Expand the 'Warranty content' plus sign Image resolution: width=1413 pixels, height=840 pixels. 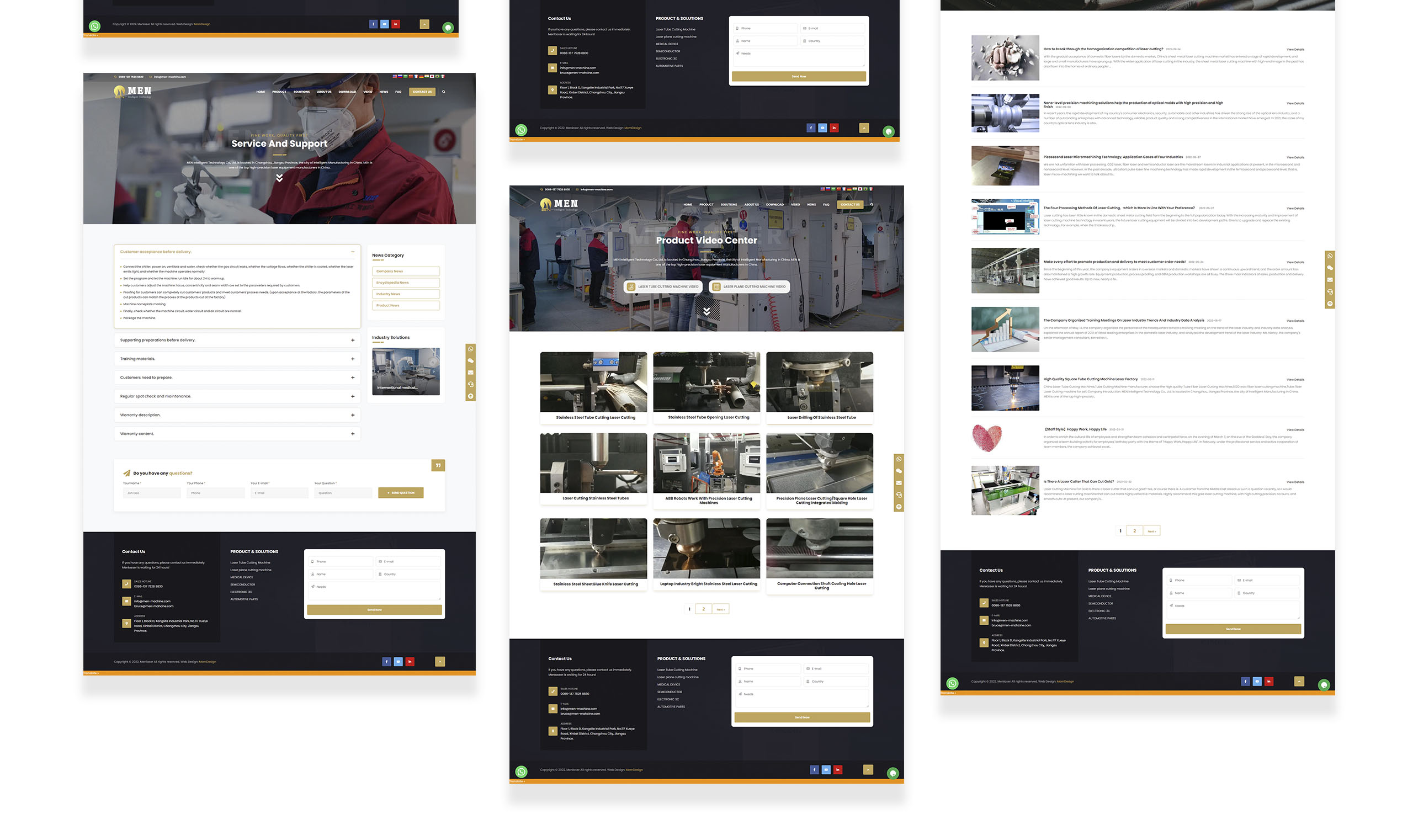(353, 434)
